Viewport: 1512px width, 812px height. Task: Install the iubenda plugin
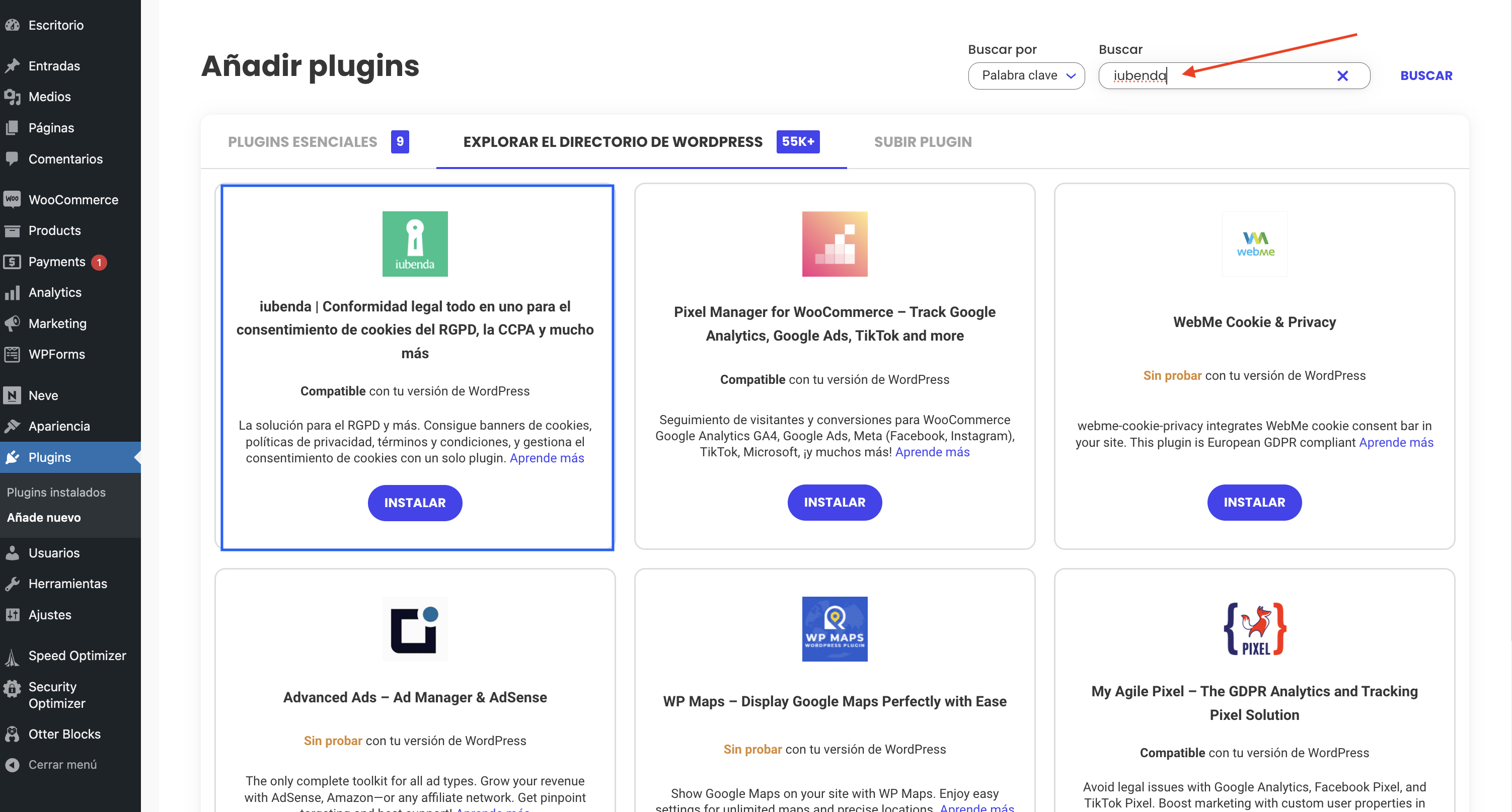(414, 503)
